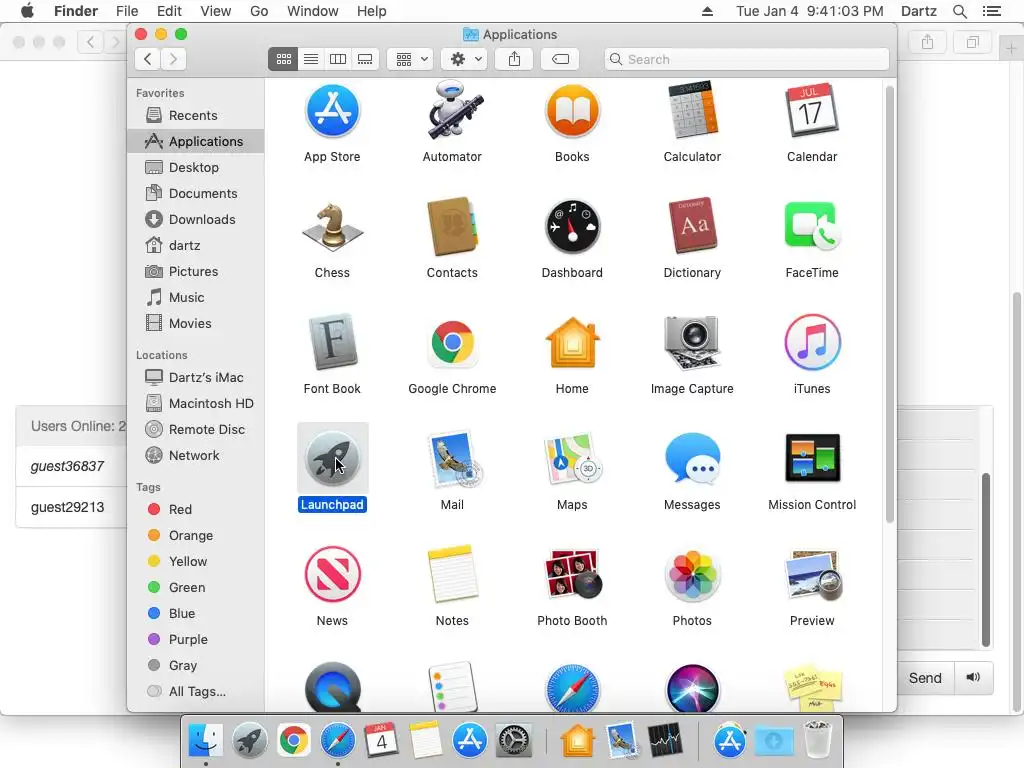Switch to column view in toolbar
Viewport: 1024px width, 768px height.
338,59
